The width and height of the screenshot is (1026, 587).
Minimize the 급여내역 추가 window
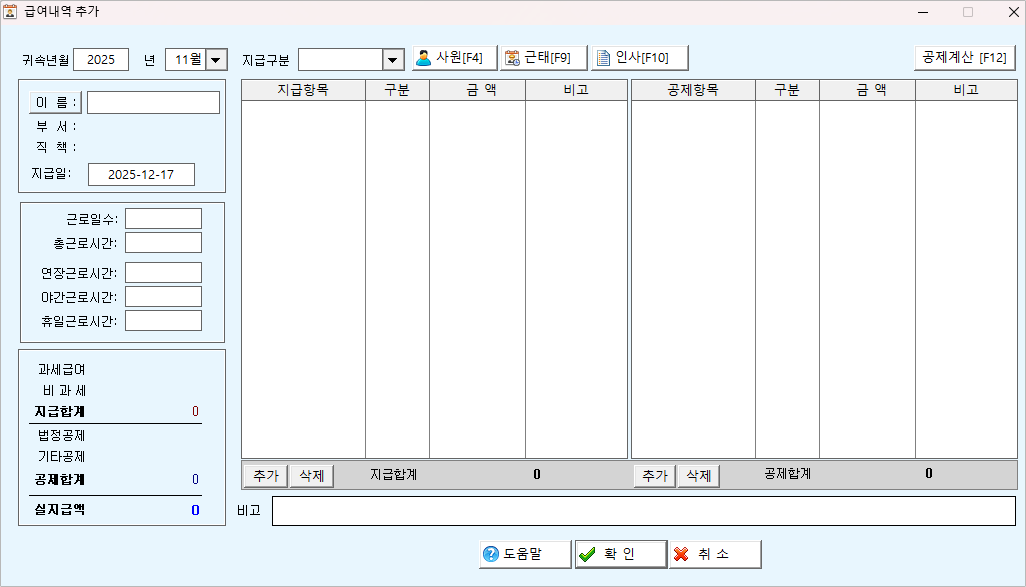[x=923, y=12]
